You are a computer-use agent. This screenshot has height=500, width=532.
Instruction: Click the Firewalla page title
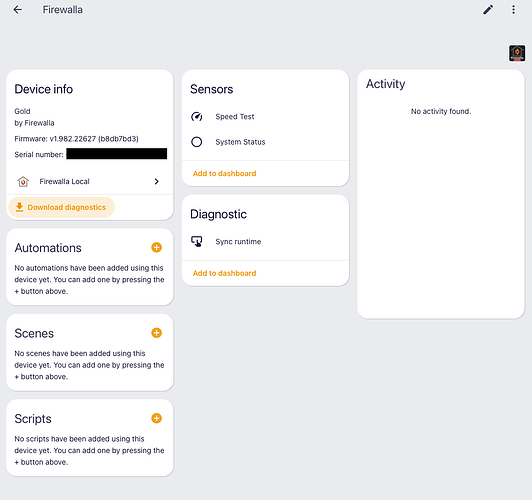62,9
